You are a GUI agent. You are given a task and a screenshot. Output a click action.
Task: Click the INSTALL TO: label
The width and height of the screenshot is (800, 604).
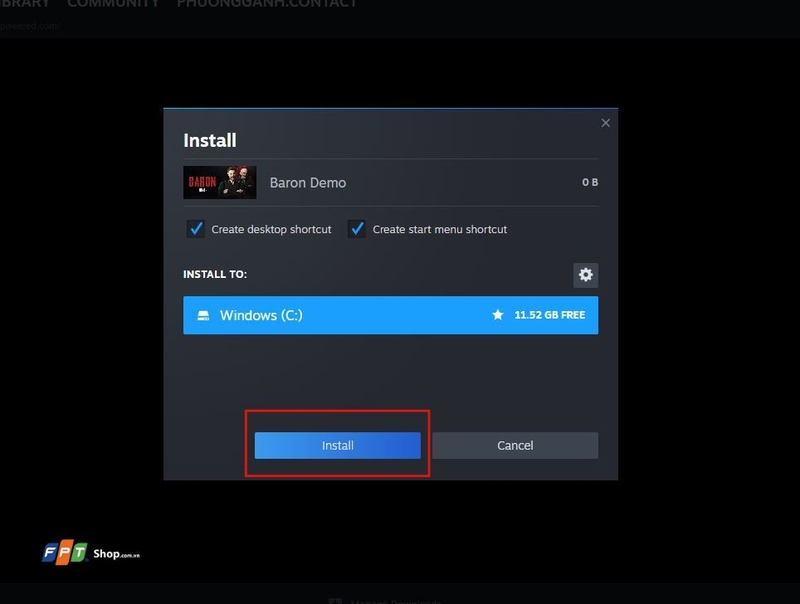pyautogui.click(x=215, y=274)
